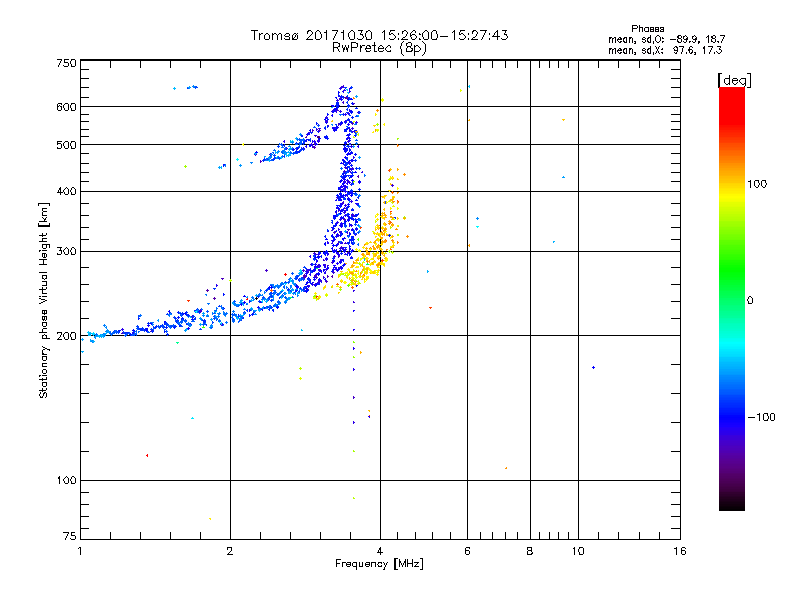Click the y-axis label '500'

[66, 145]
